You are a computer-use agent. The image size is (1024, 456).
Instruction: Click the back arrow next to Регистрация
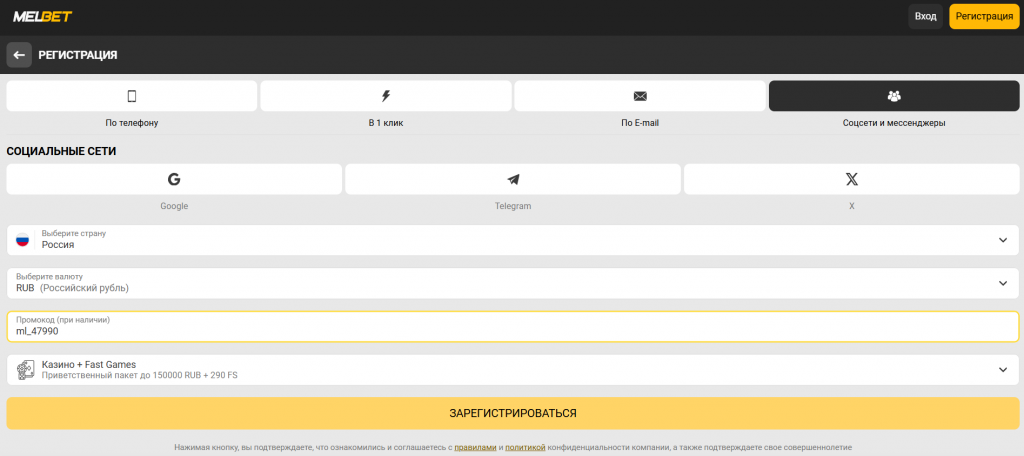[19, 55]
